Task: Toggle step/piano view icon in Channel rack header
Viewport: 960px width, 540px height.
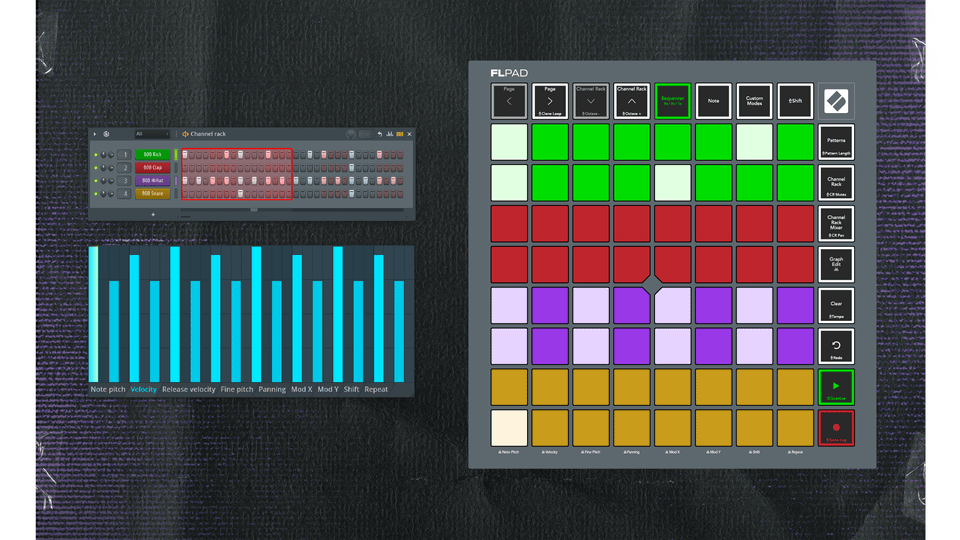Action: coord(400,134)
